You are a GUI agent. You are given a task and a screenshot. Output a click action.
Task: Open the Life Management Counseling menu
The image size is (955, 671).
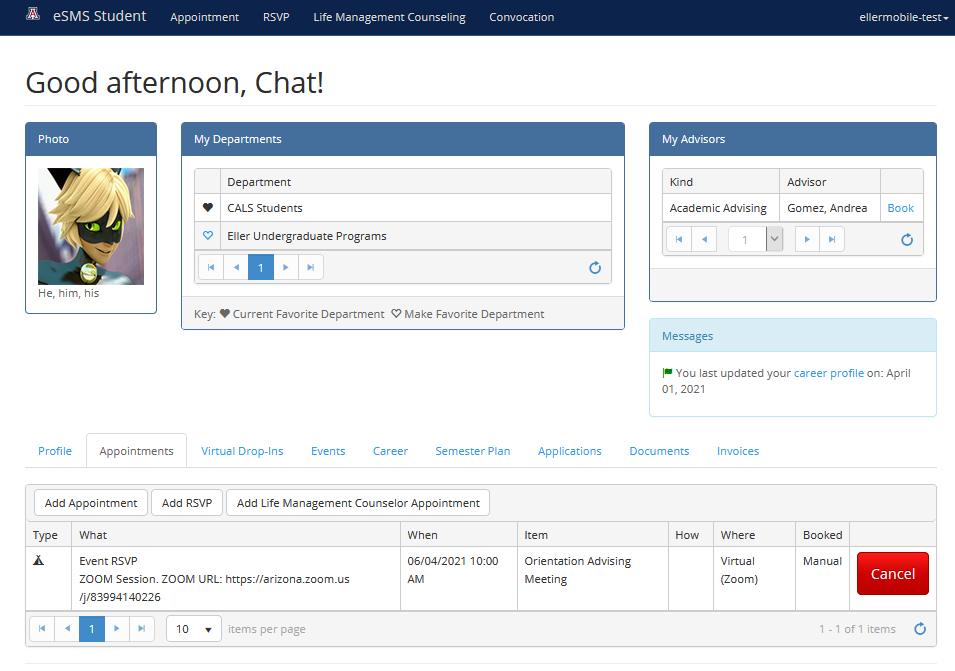pyautogui.click(x=389, y=17)
